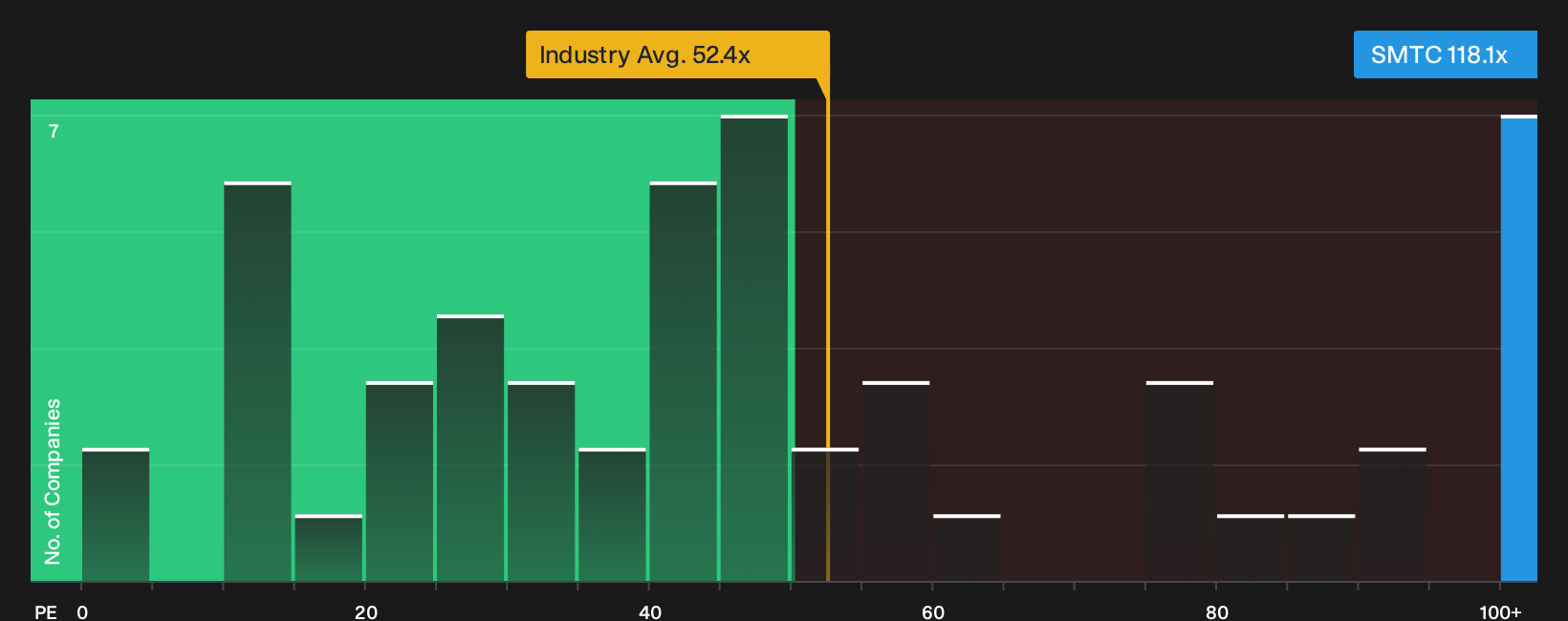Click the x-axis label '60'
Image resolution: width=1568 pixels, height=621 pixels.
point(933,611)
